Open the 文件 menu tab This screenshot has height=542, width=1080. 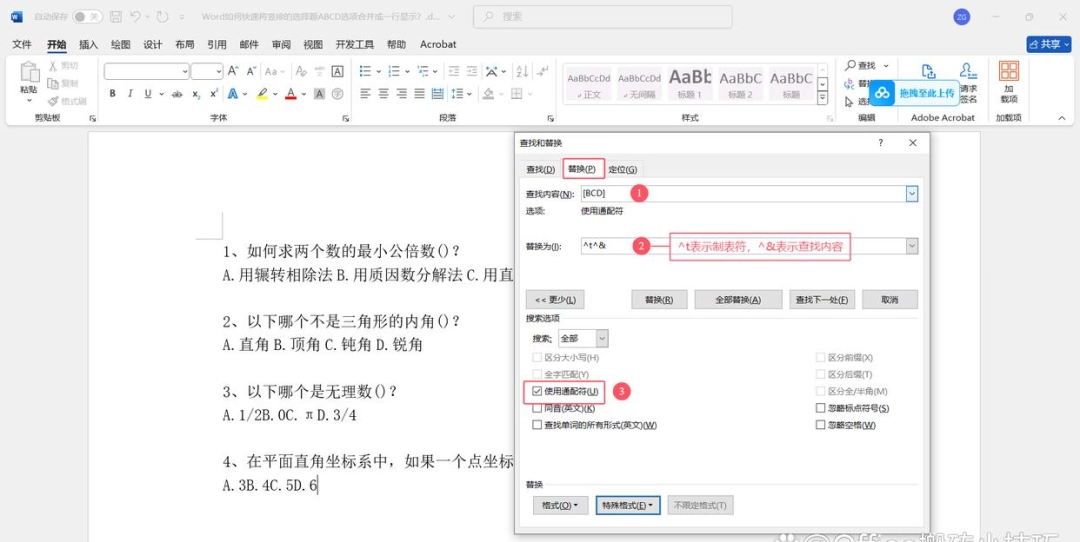tap(22, 44)
